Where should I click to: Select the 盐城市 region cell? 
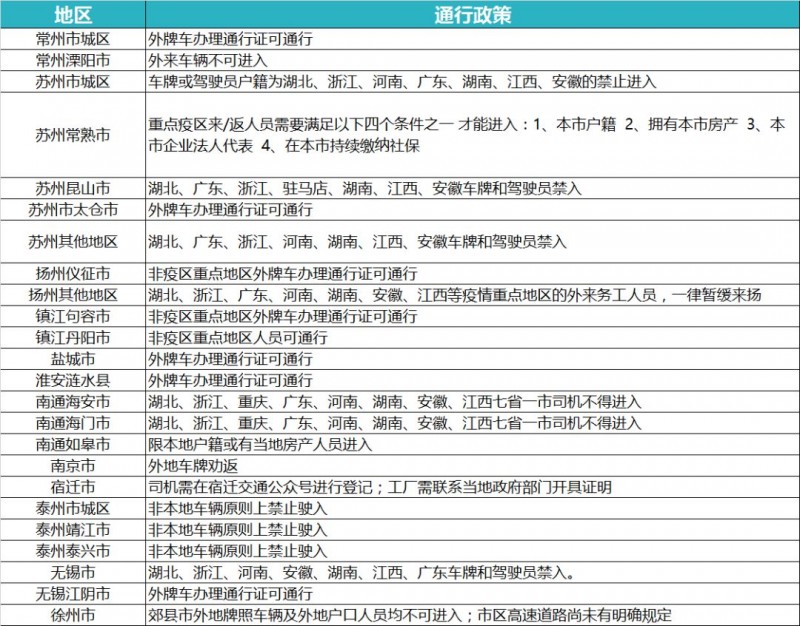pos(73,360)
